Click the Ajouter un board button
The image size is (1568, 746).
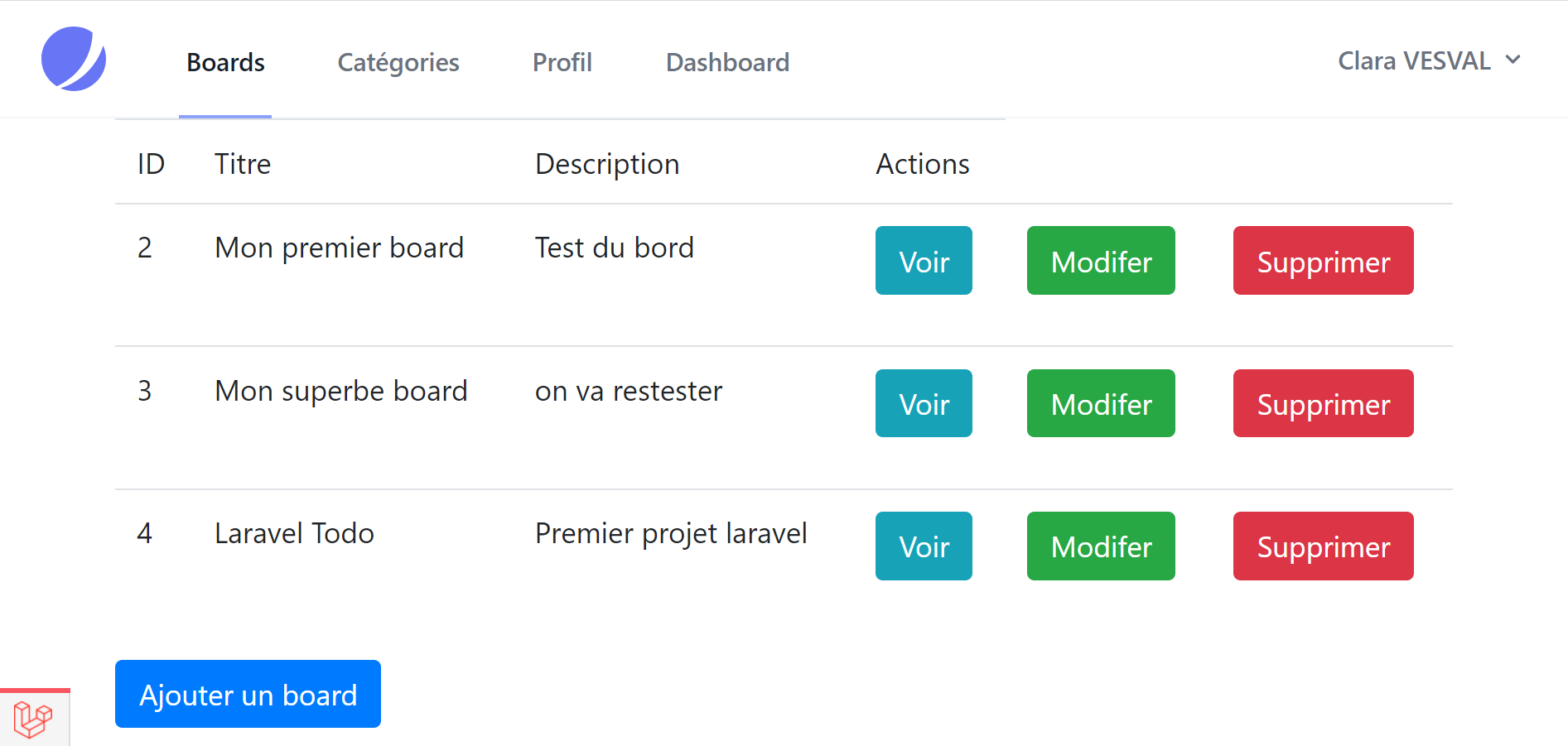pos(248,694)
